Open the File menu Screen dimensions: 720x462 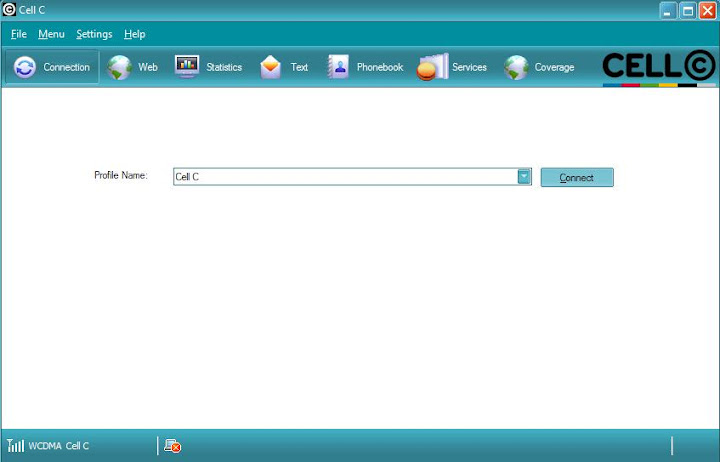coord(19,34)
